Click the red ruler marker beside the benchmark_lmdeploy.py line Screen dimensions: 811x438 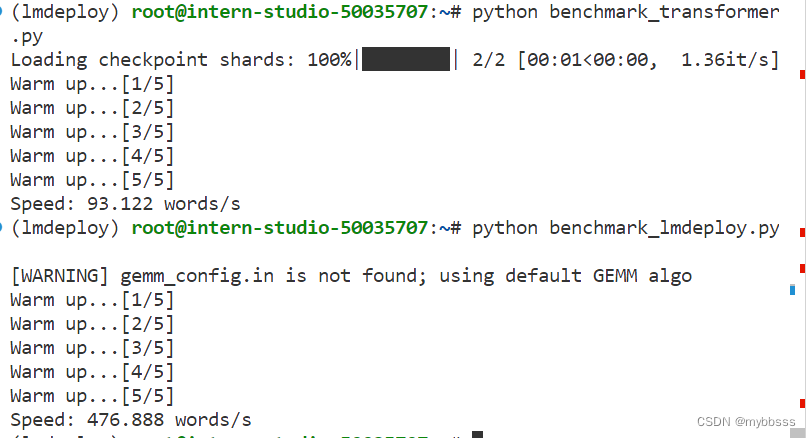pos(802,232)
